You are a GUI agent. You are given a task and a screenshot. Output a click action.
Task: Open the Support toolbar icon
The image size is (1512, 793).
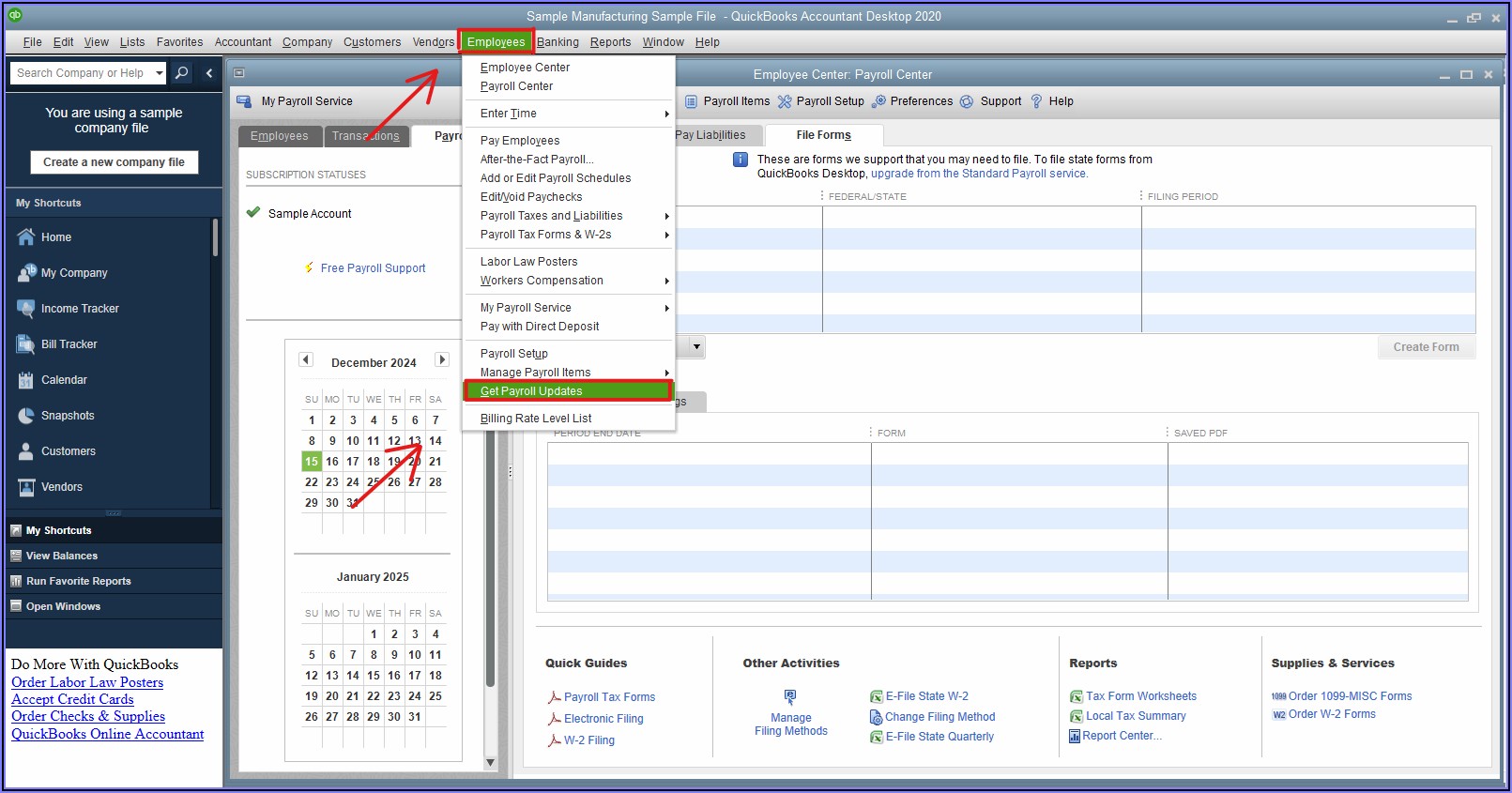pyautogui.click(x=967, y=101)
